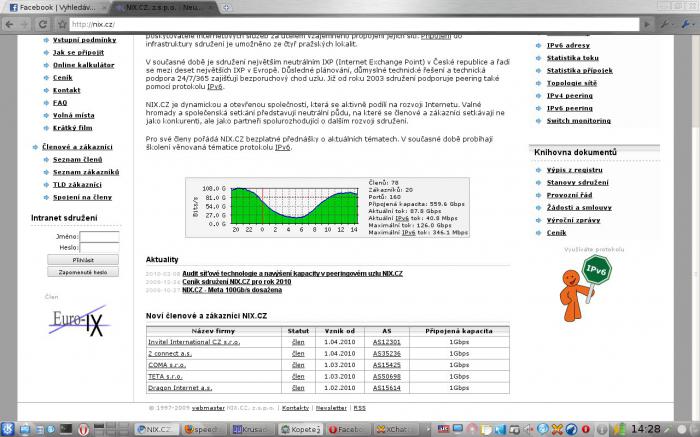Viewport: 700px width, 437px height.
Task: Click the keyboard layout flag tray icon
Action: point(443,429)
